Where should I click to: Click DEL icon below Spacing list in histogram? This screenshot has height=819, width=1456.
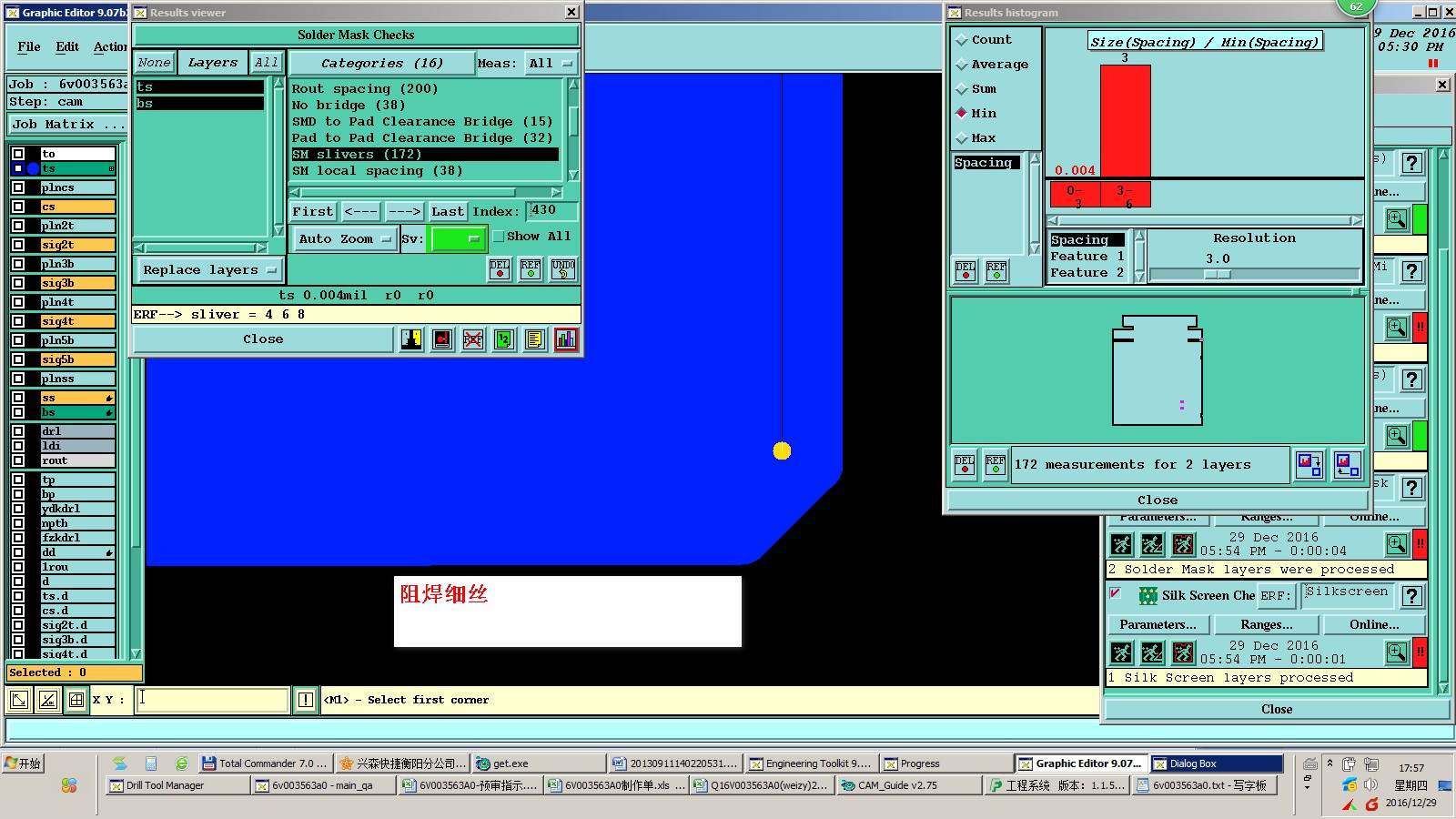966,271
